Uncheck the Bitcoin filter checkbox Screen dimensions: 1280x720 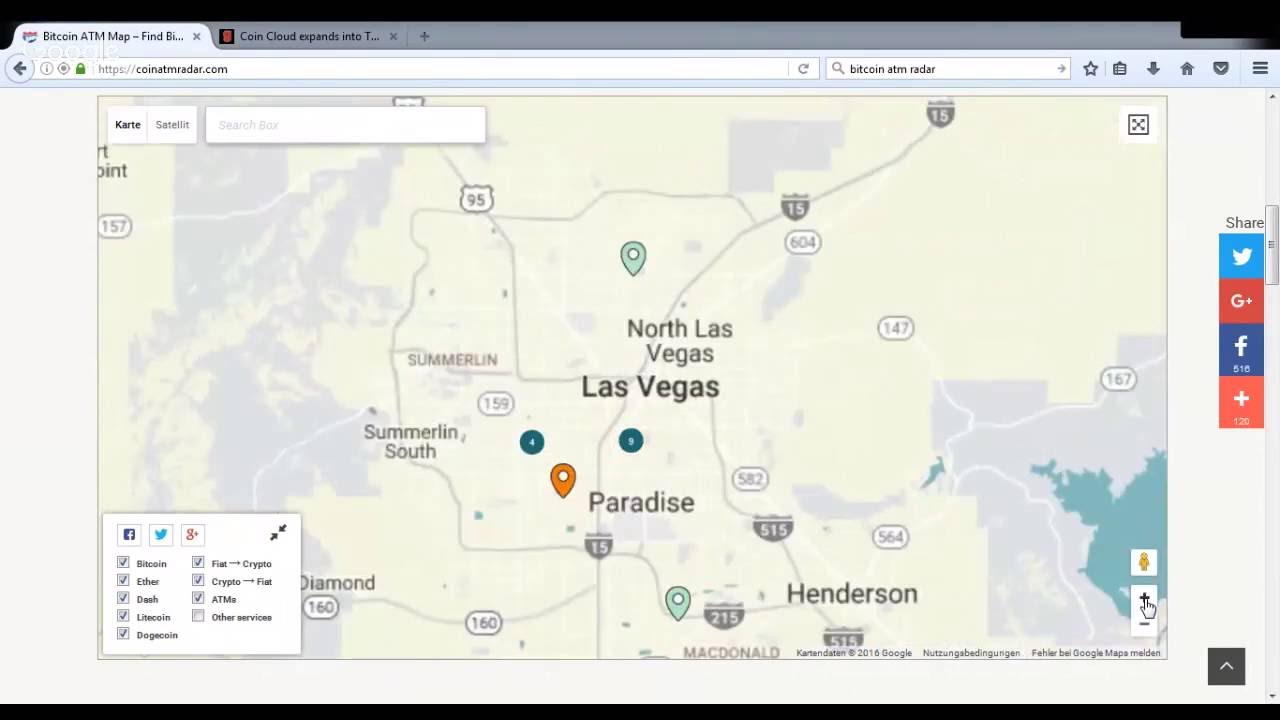click(x=123, y=563)
